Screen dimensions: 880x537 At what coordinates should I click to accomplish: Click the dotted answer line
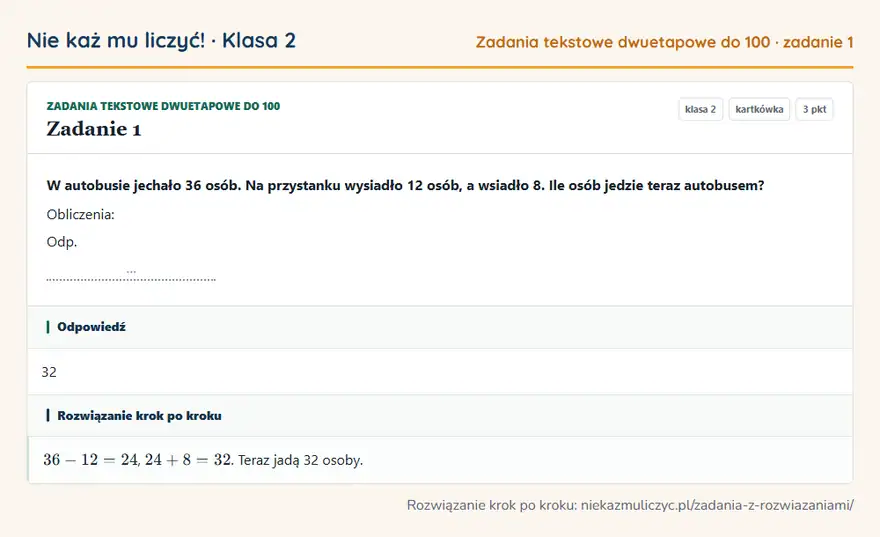click(131, 278)
